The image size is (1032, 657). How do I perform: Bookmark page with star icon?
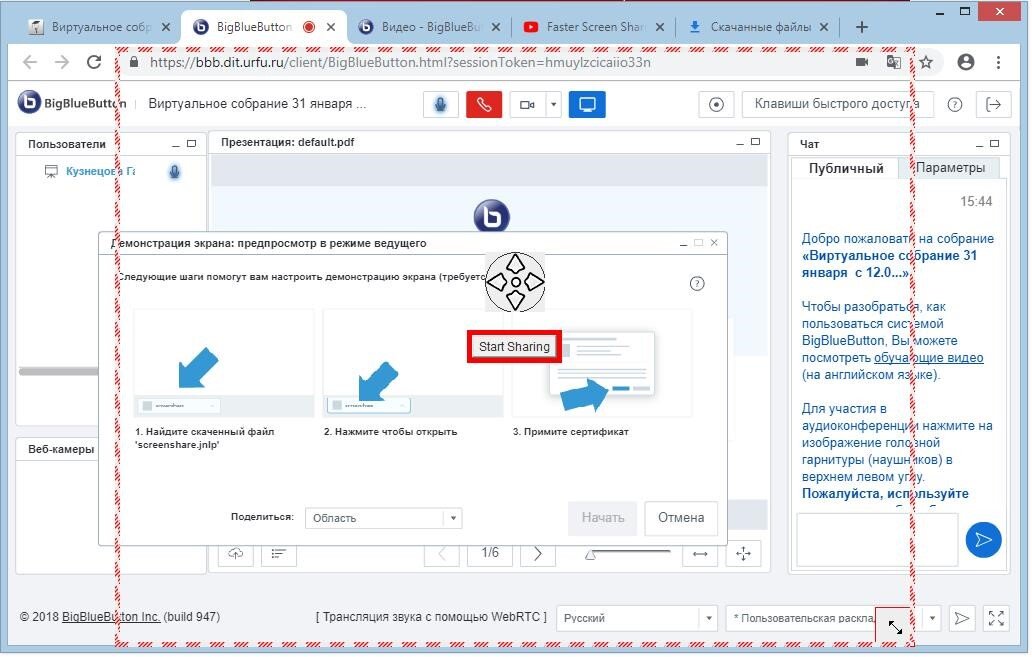926,63
